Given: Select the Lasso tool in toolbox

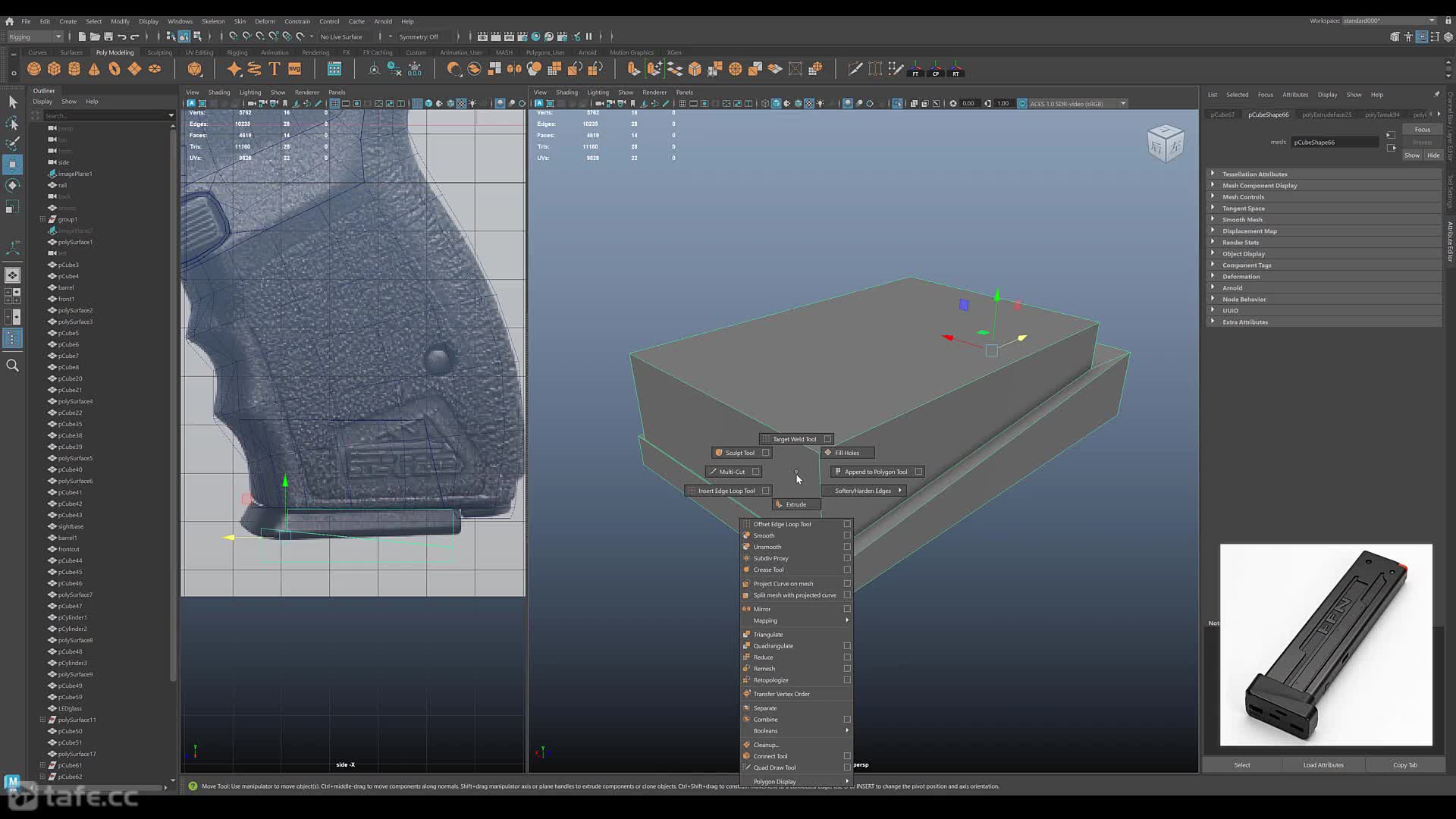Looking at the screenshot, I should coord(13,123).
